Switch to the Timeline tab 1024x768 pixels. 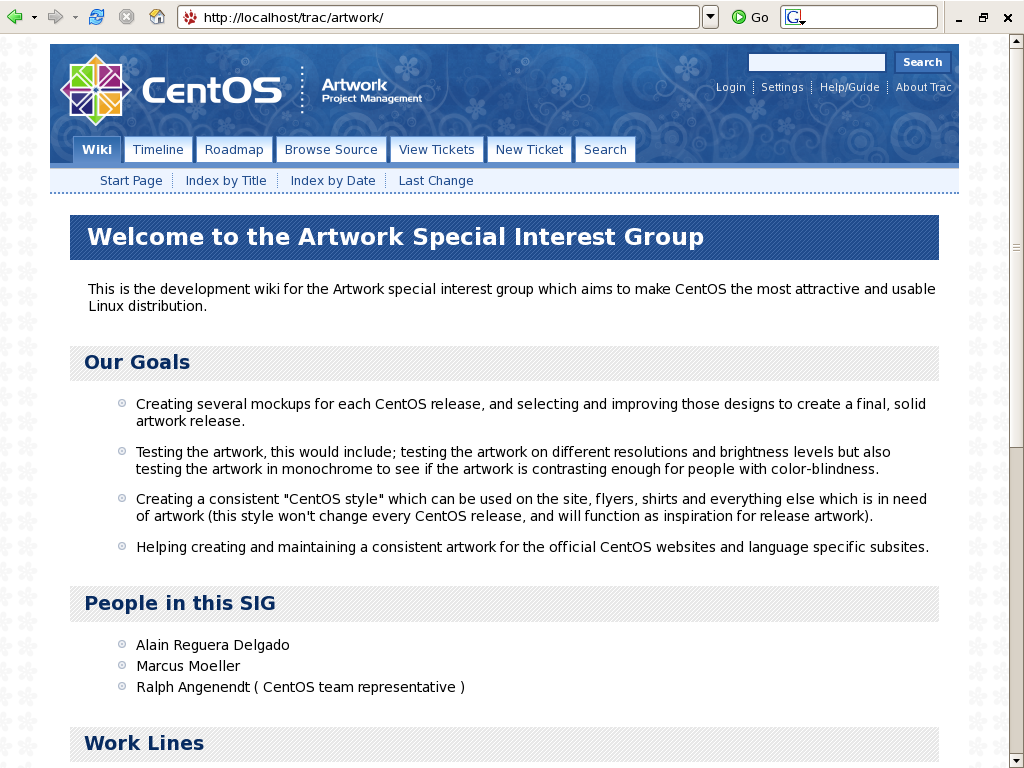158,150
